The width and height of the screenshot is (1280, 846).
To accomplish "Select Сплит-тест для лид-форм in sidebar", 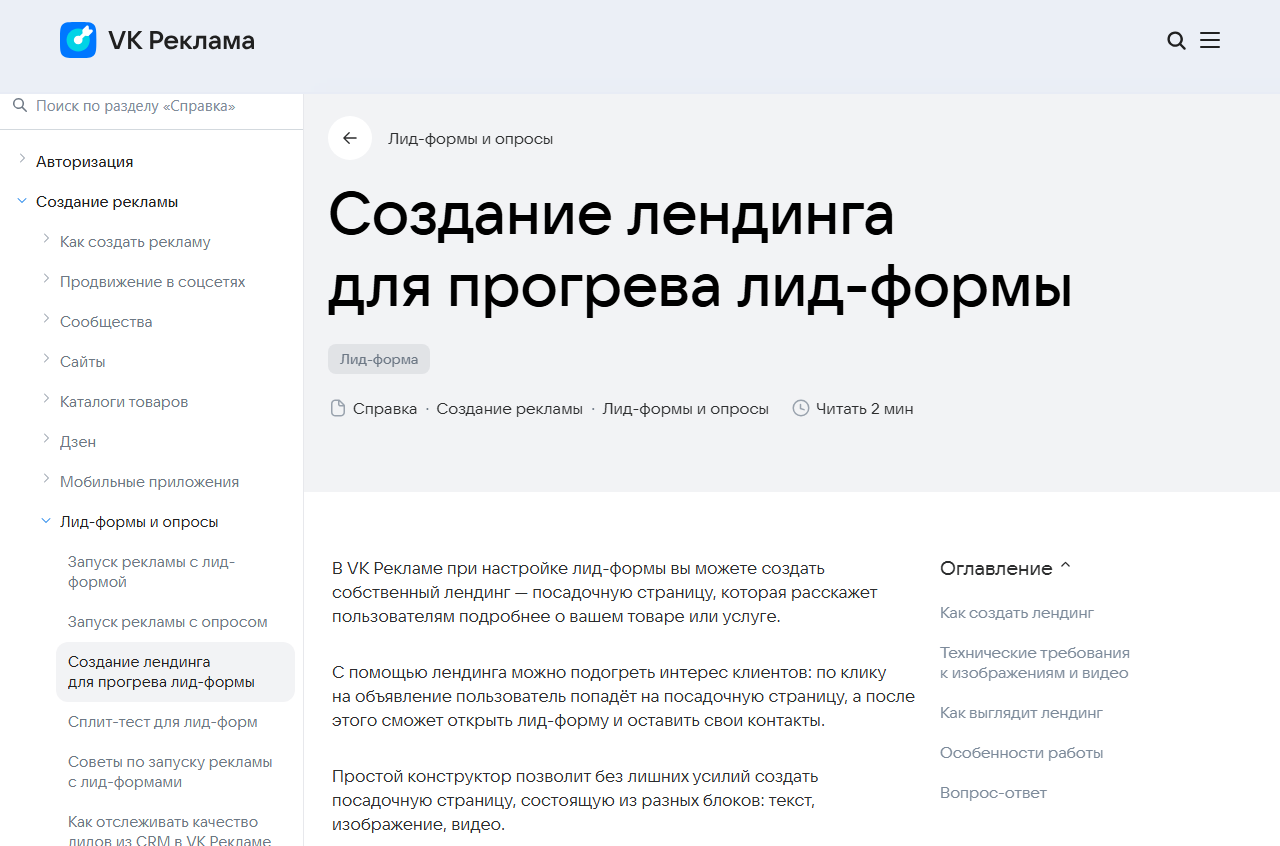I will coord(163,722).
